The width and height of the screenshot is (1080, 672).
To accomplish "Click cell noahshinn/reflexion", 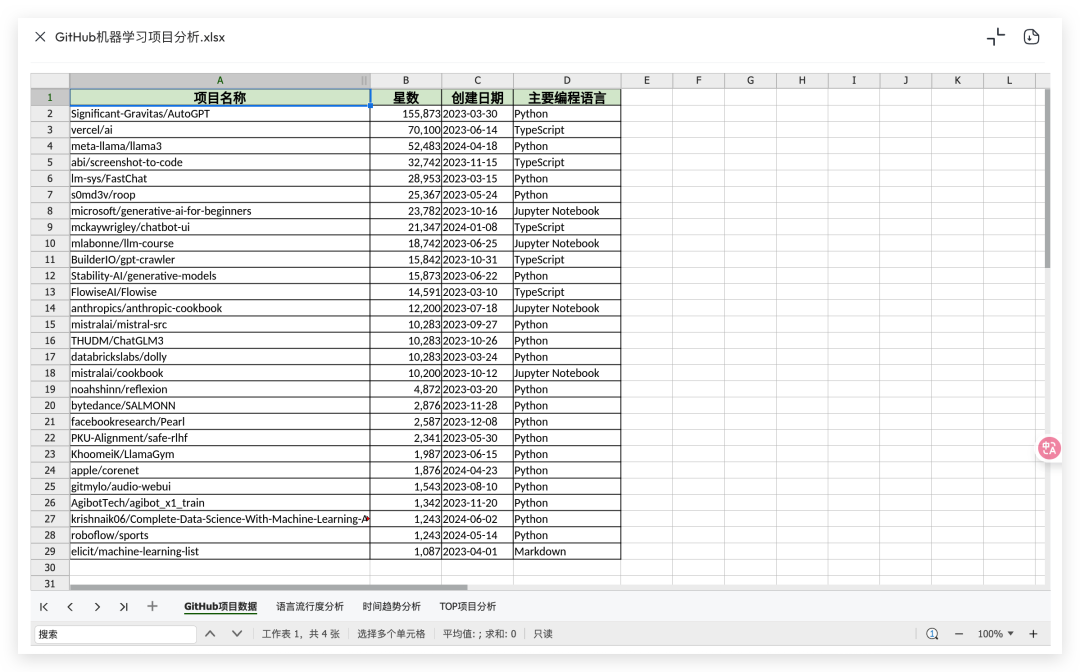I will 220,389.
